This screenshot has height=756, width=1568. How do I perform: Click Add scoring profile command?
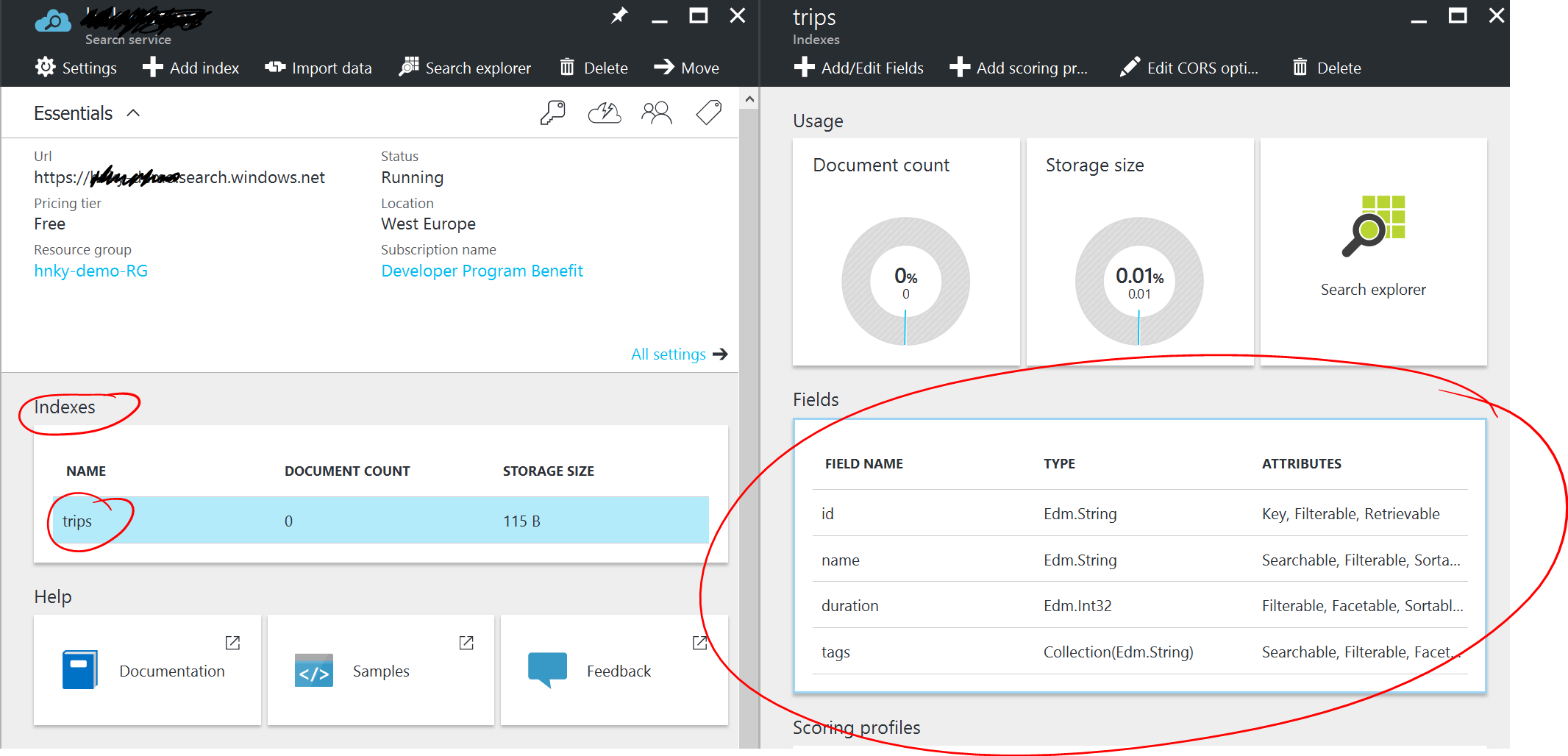pyautogui.click(x=1019, y=68)
